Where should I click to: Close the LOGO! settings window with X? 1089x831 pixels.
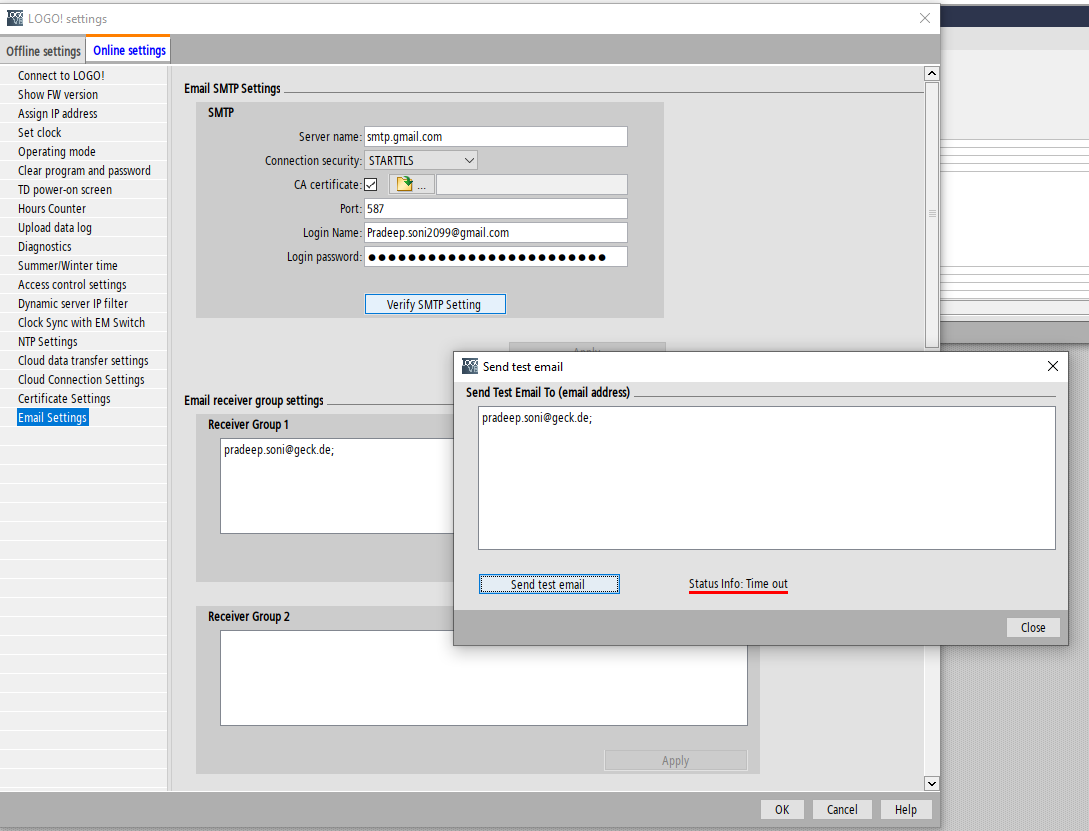click(924, 18)
